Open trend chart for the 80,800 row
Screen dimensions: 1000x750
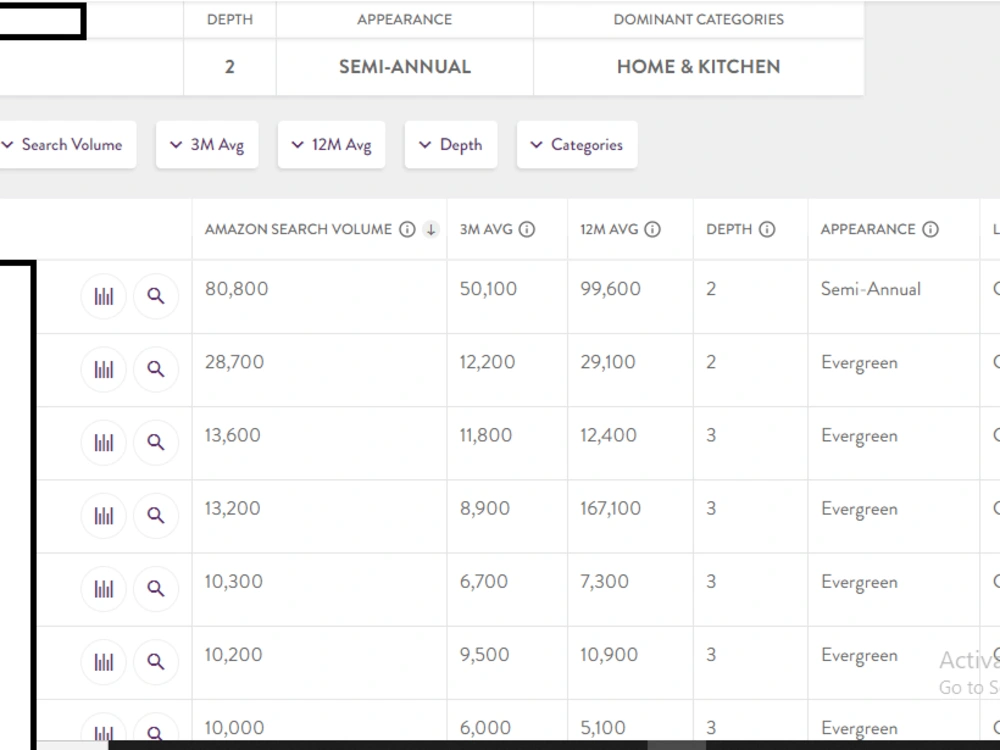[103, 296]
